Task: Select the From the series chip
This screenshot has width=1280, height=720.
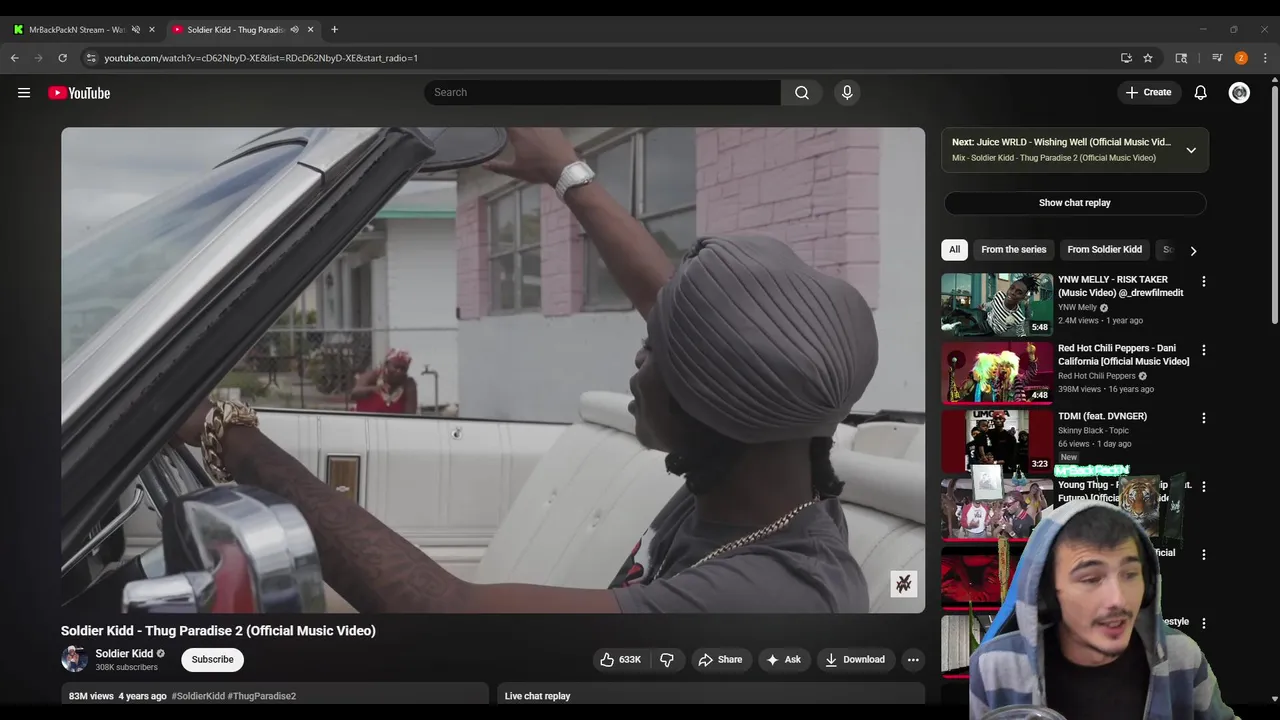Action: tap(1013, 250)
